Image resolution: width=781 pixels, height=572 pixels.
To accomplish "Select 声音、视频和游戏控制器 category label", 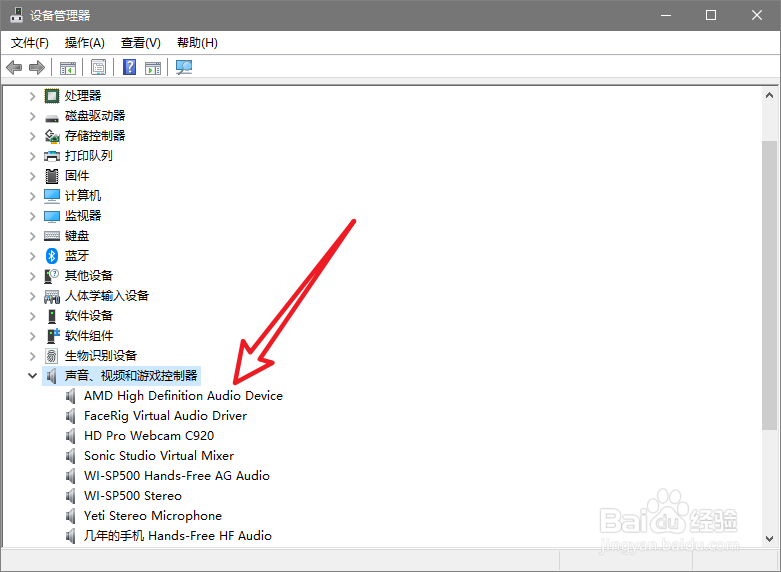I will pos(131,376).
